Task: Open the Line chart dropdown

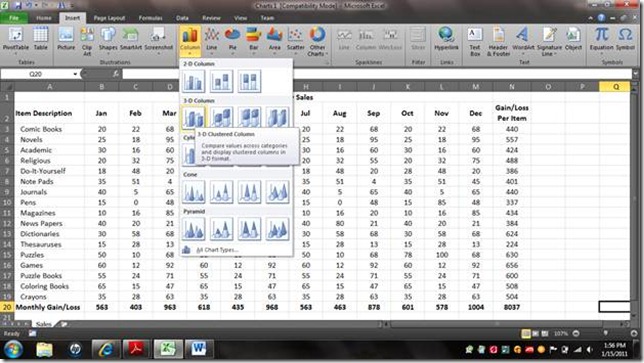Action: [212, 41]
